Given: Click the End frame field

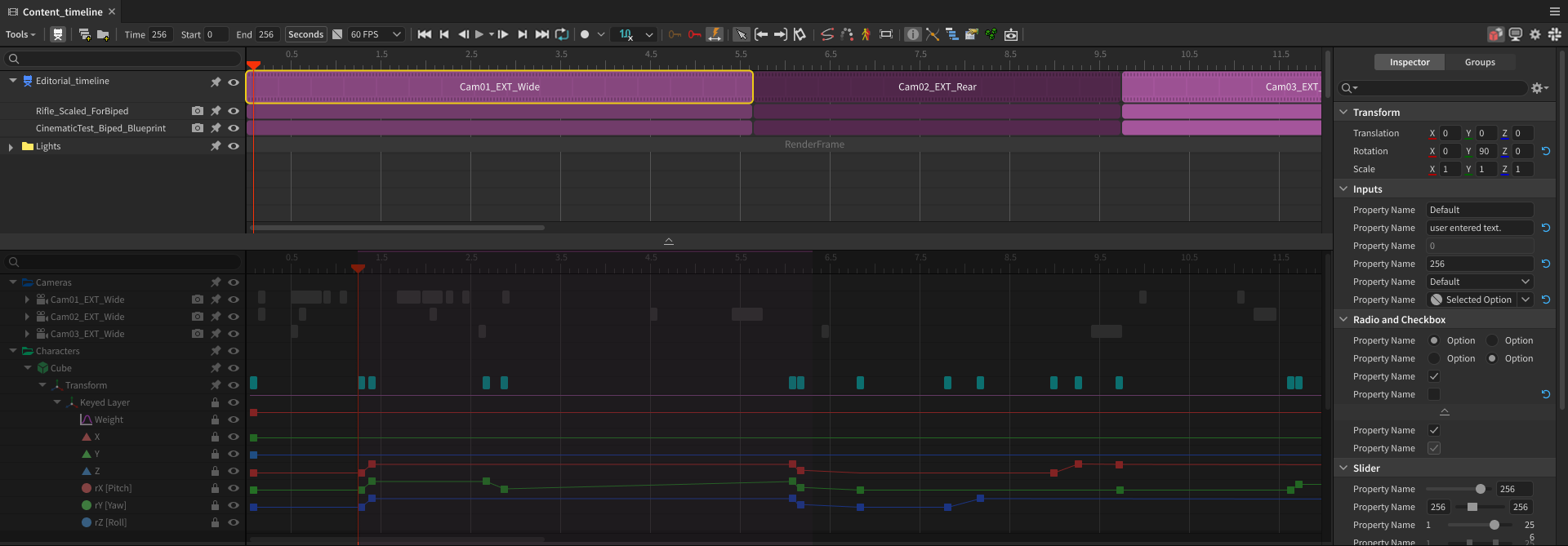Looking at the screenshot, I should (x=268, y=34).
